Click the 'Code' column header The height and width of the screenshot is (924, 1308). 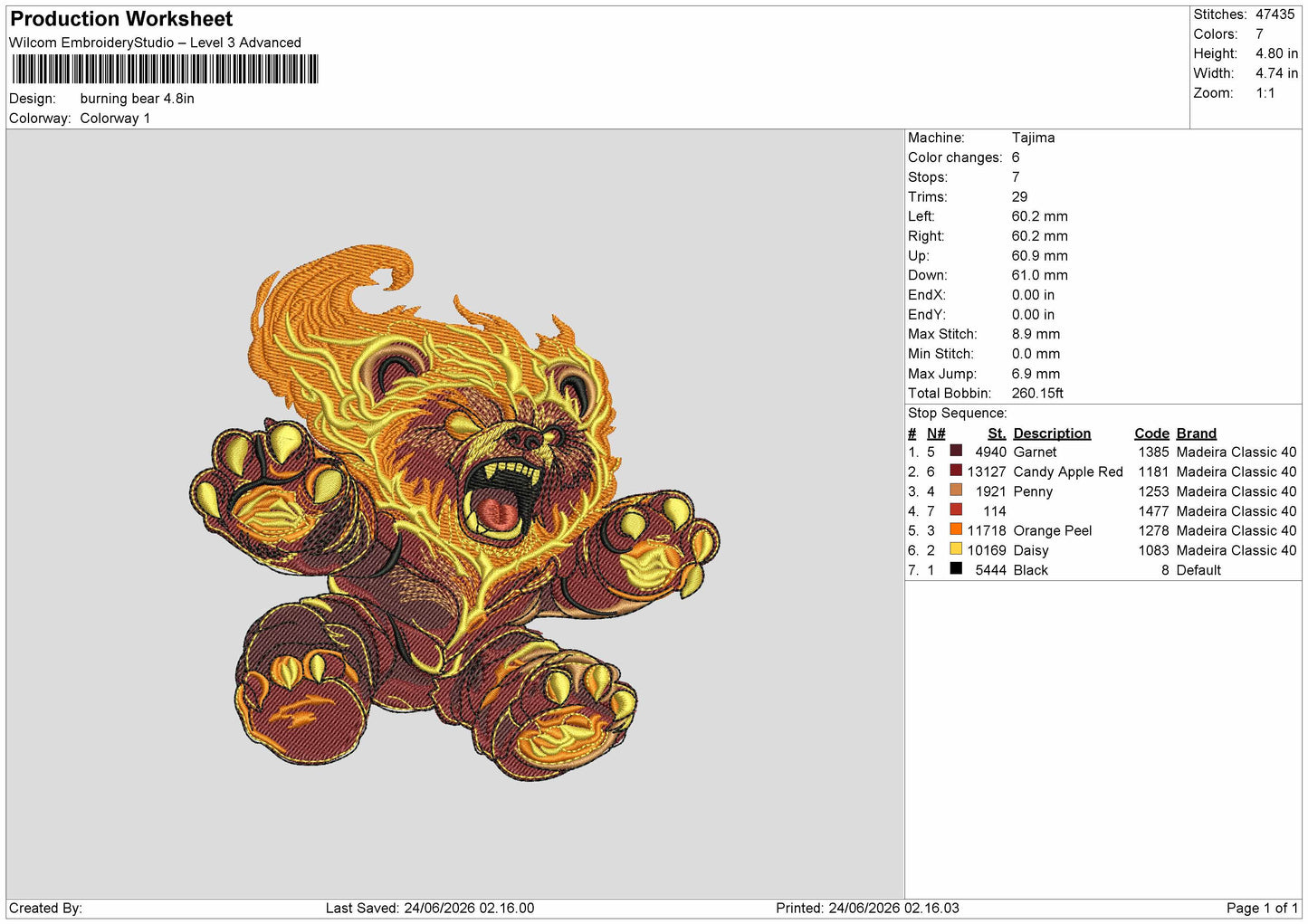[x=1151, y=433]
